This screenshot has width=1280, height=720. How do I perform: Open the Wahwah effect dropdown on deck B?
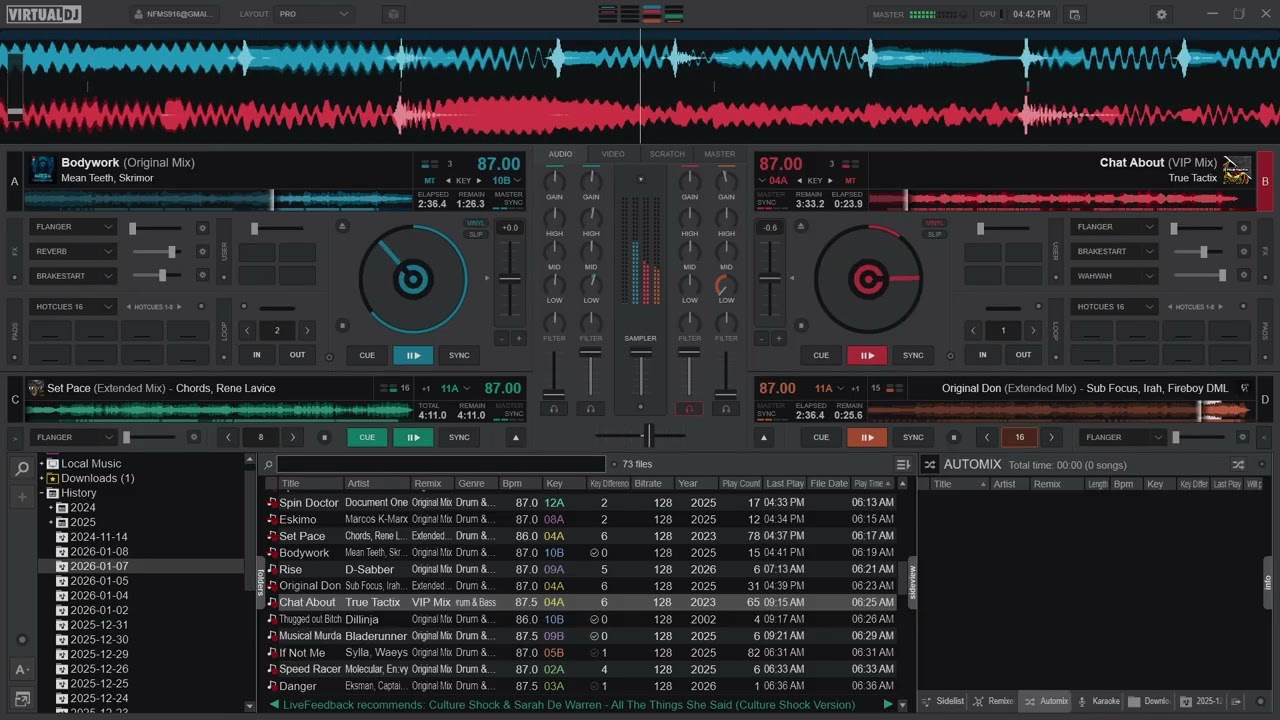pos(1113,275)
